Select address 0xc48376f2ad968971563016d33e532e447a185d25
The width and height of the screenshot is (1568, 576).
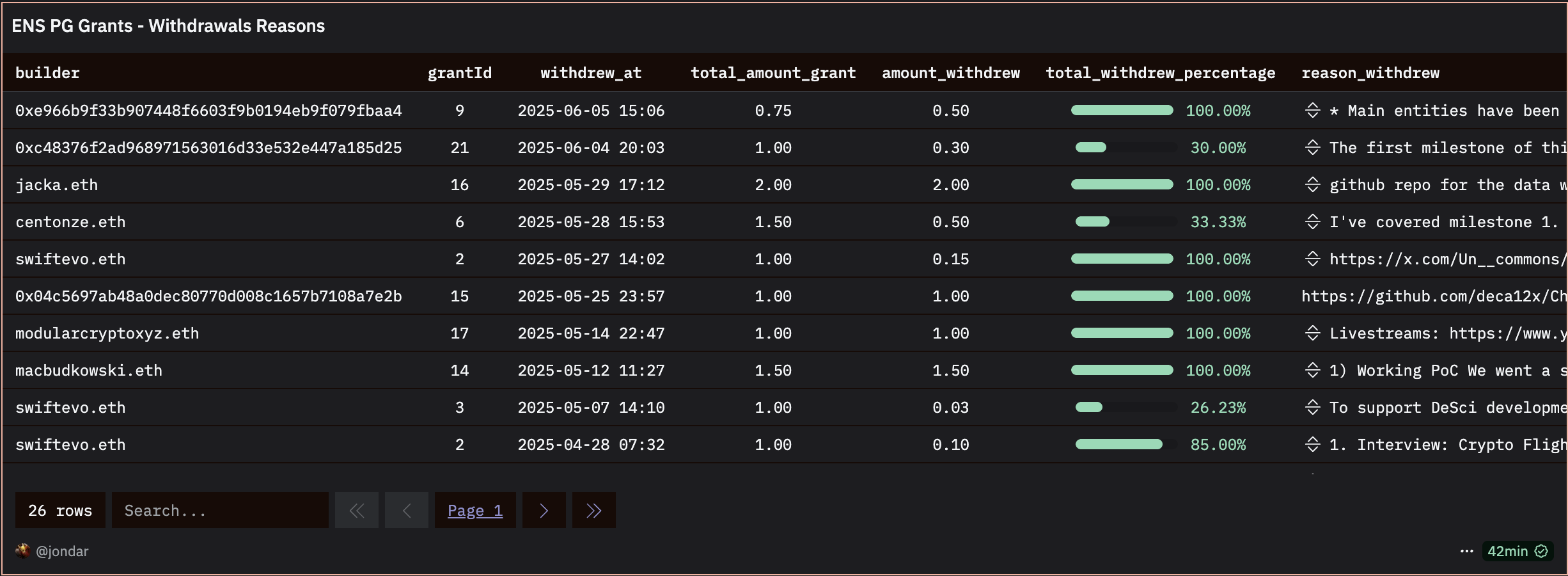coord(208,147)
